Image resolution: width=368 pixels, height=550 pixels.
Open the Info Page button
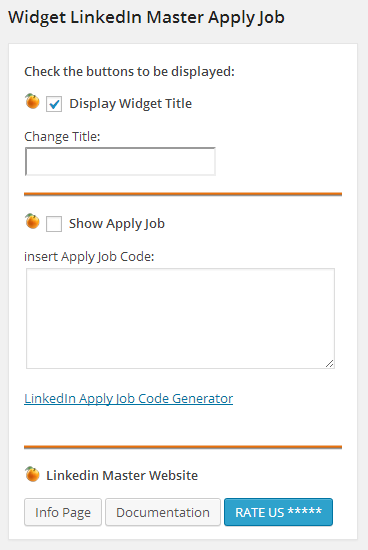pos(63,512)
